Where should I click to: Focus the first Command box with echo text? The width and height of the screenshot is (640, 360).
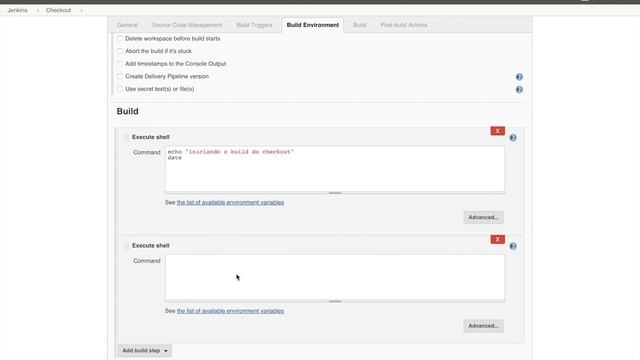335,169
